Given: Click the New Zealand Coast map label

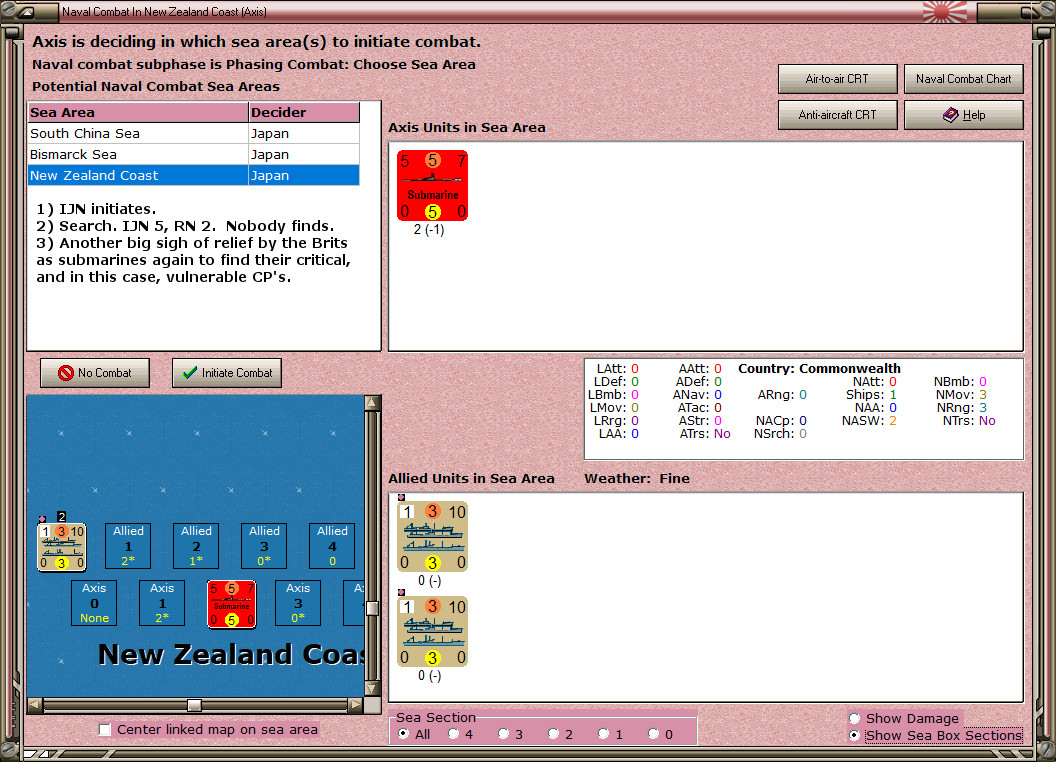Looking at the screenshot, I should [230, 654].
